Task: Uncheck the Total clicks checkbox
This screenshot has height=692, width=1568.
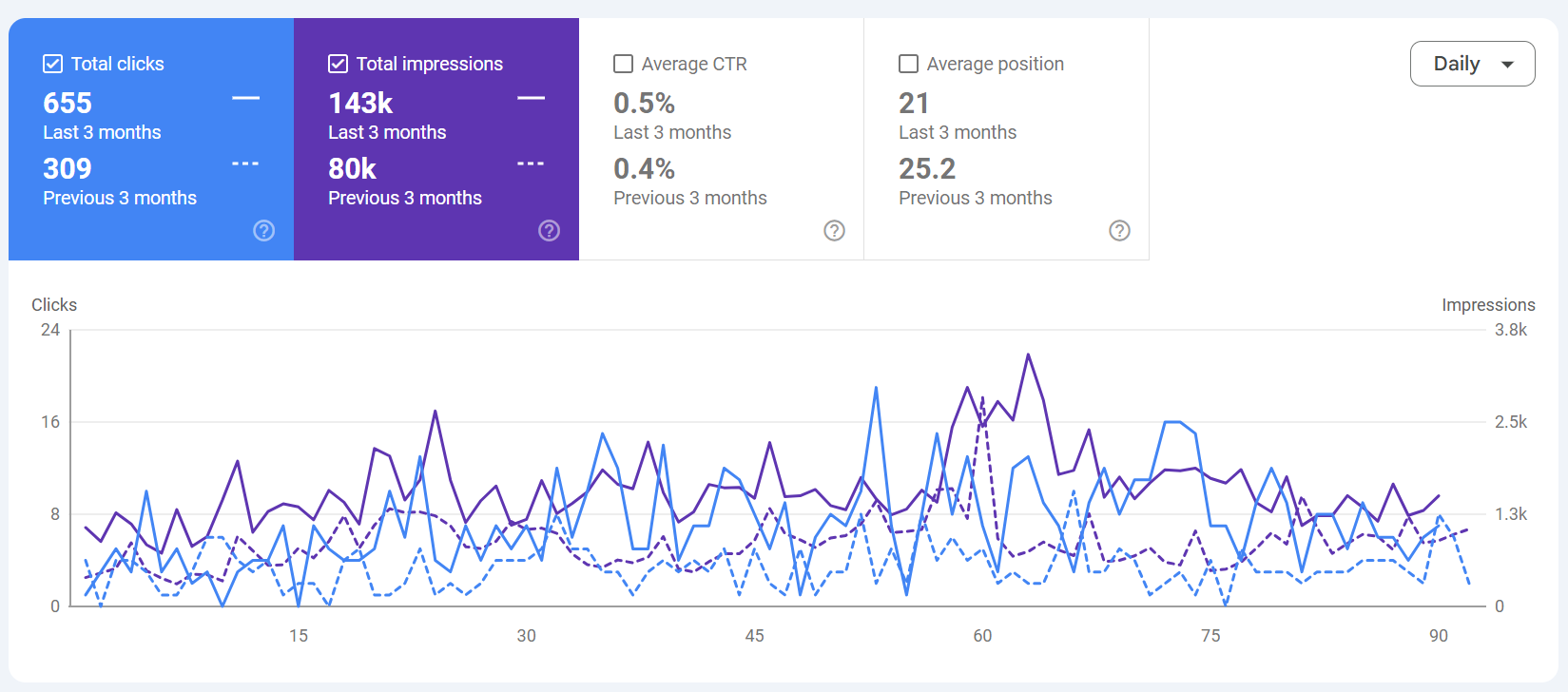Action: (53, 64)
